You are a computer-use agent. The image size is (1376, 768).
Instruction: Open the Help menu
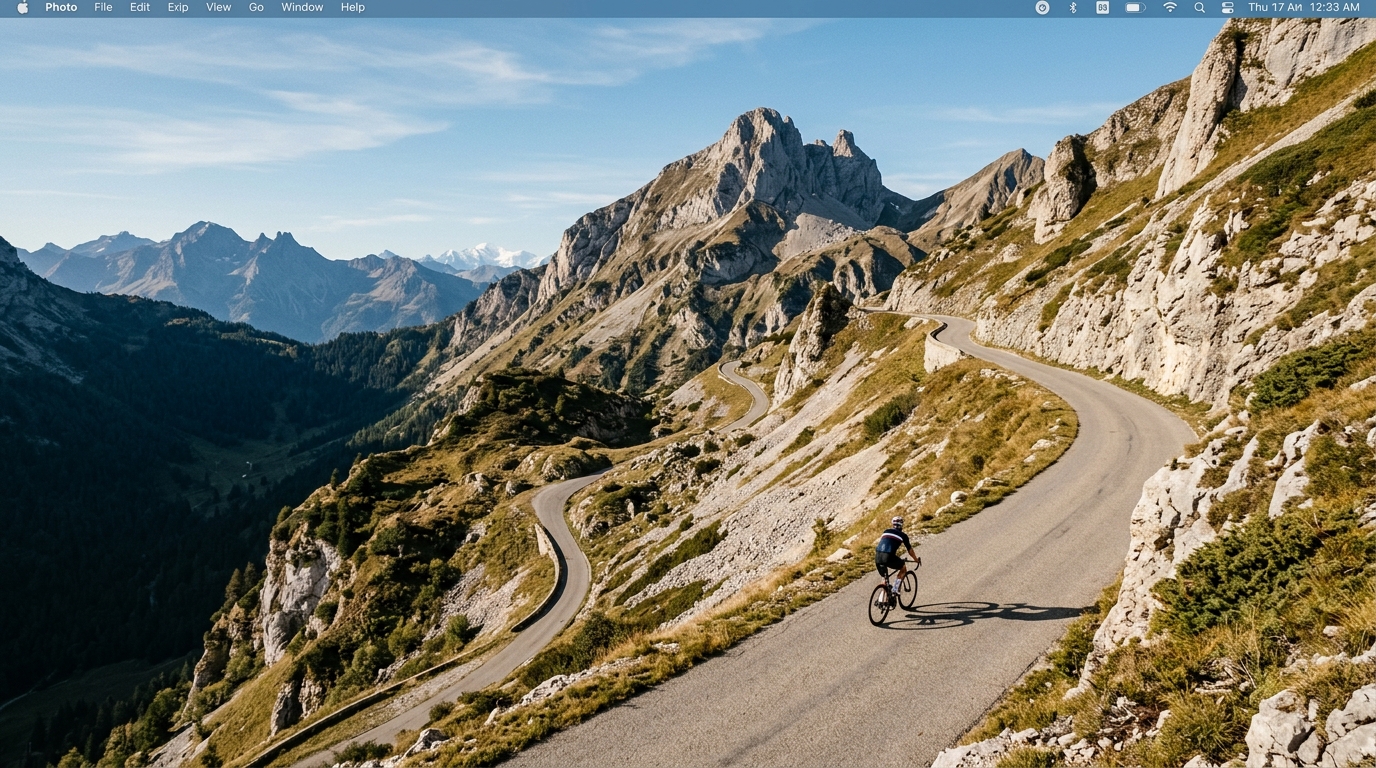[x=352, y=7]
